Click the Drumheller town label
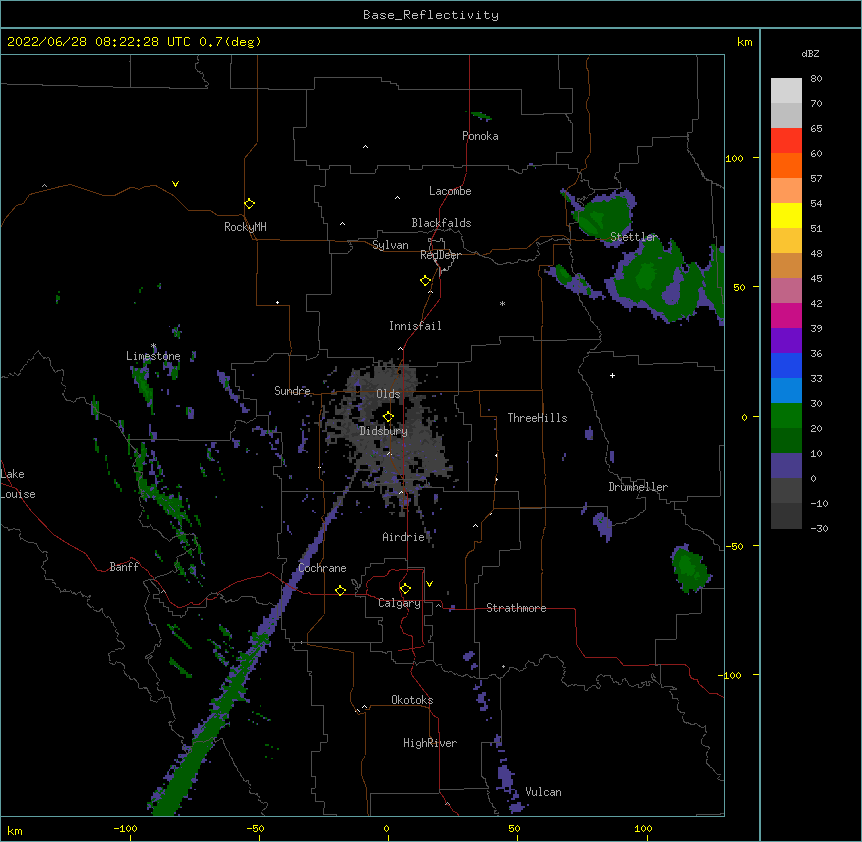 638,487
